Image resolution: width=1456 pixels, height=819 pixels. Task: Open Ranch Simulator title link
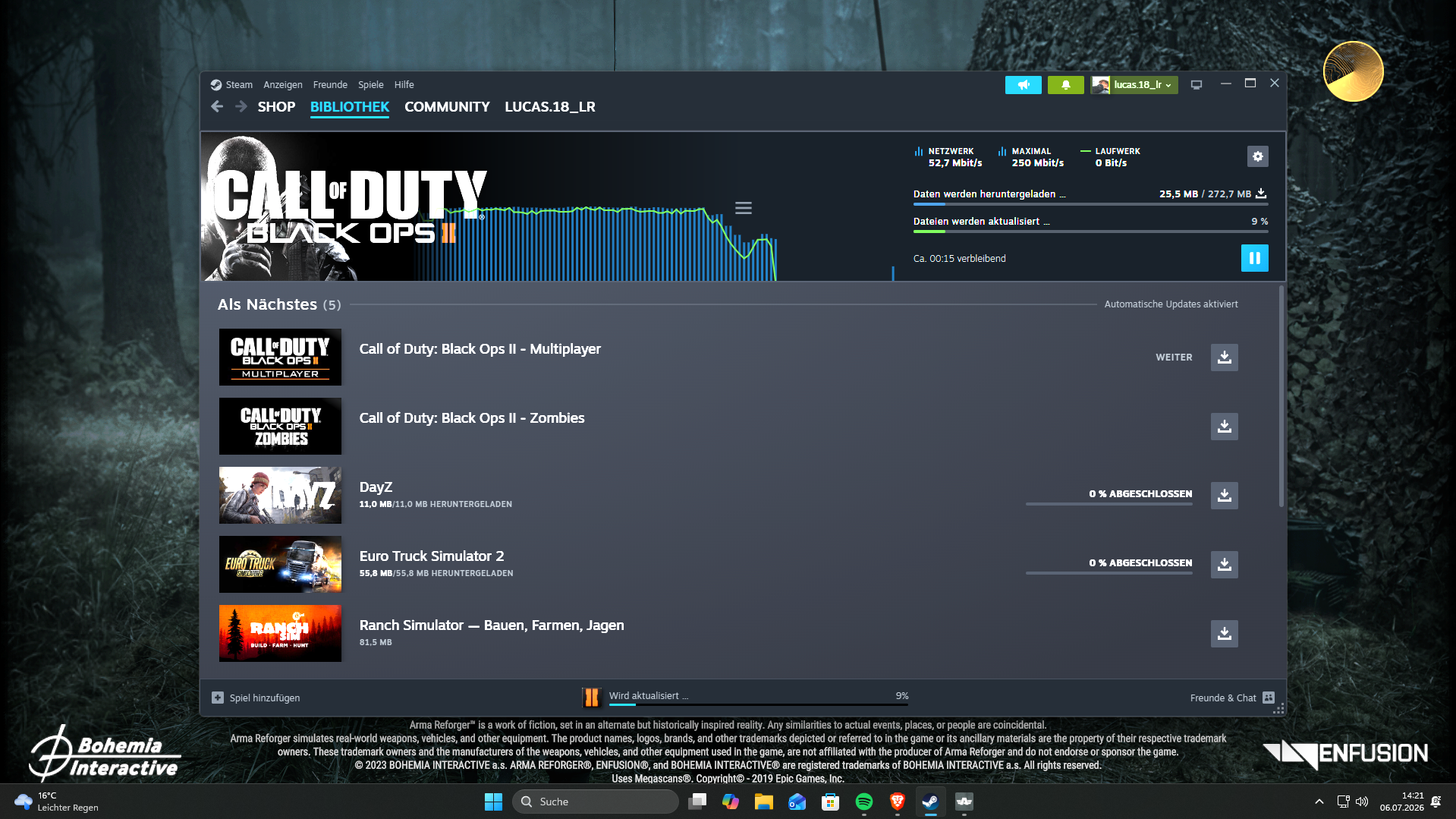click(x=492, y=625)
